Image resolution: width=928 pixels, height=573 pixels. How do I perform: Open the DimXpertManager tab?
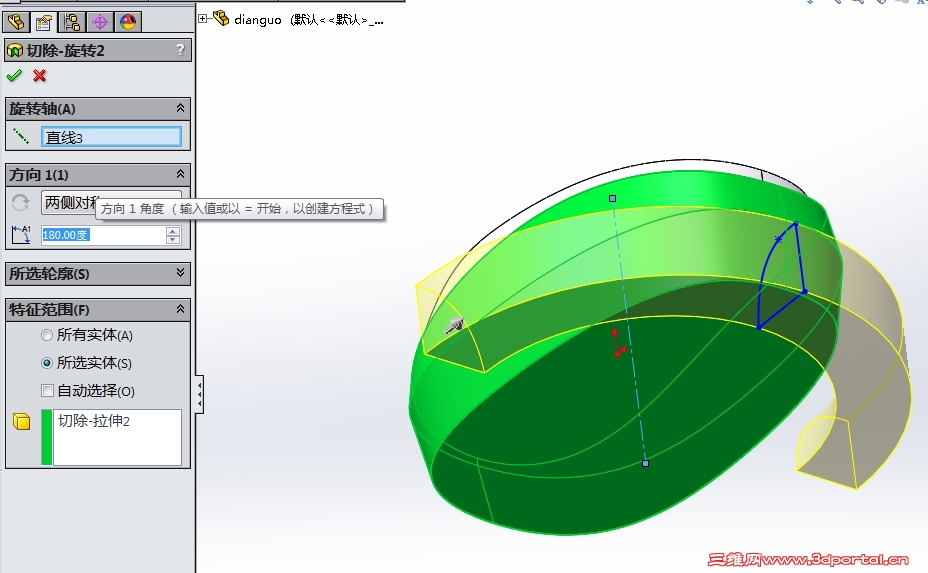99,22
